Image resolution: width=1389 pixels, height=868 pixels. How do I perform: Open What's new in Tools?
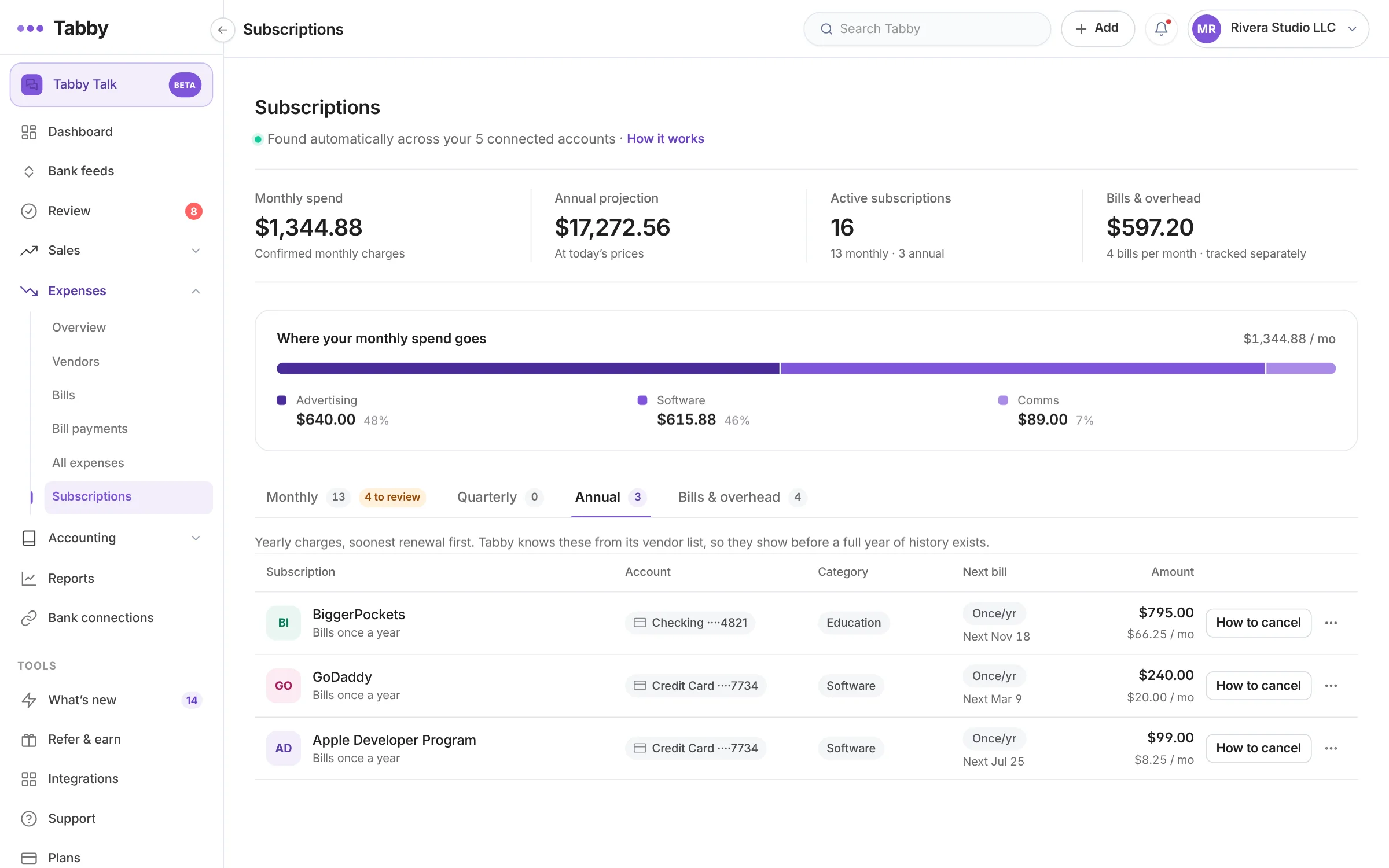point(111,700)
